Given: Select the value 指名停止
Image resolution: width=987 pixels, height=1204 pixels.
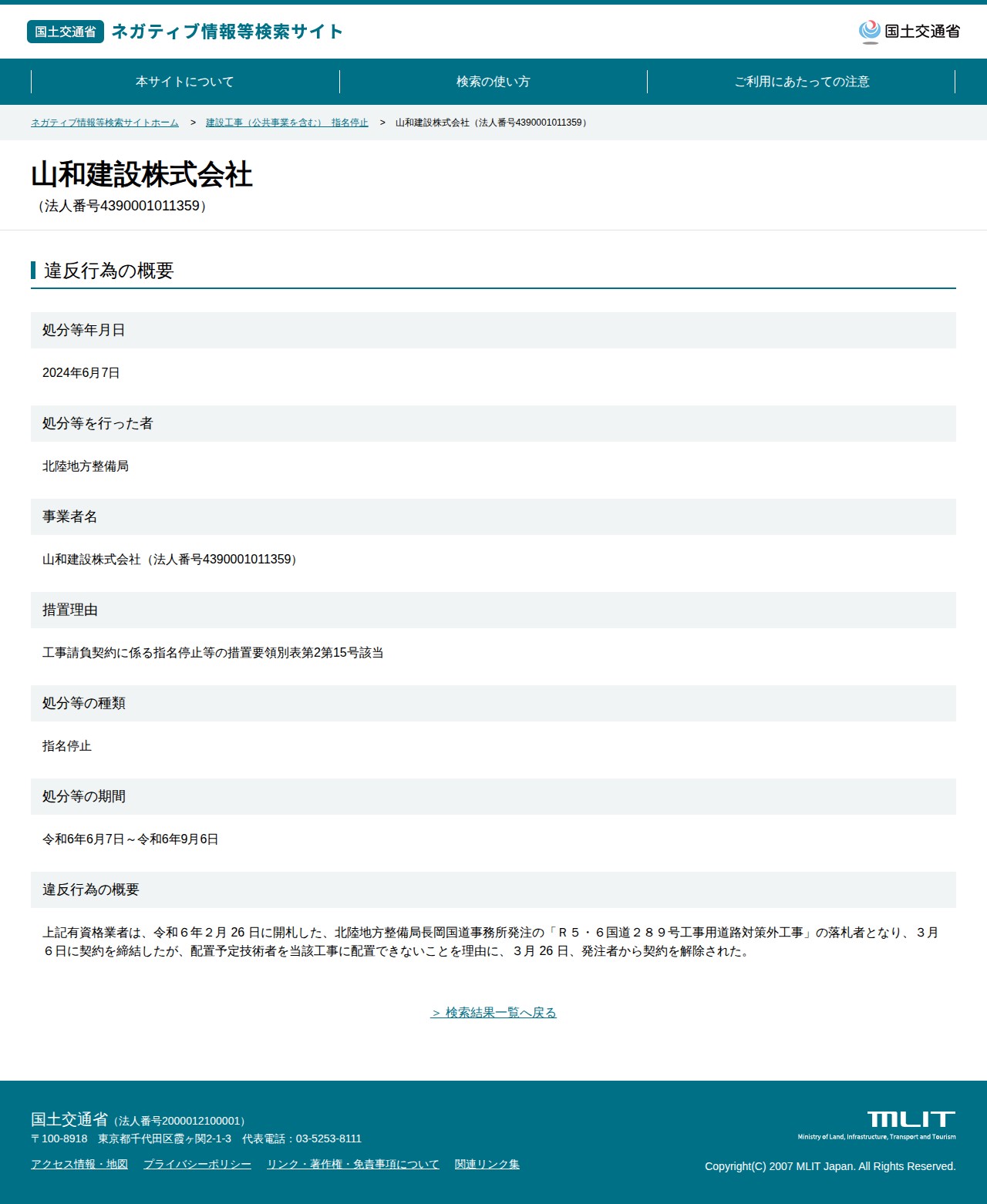Looking at the screenshot, I should coord(67,746).
